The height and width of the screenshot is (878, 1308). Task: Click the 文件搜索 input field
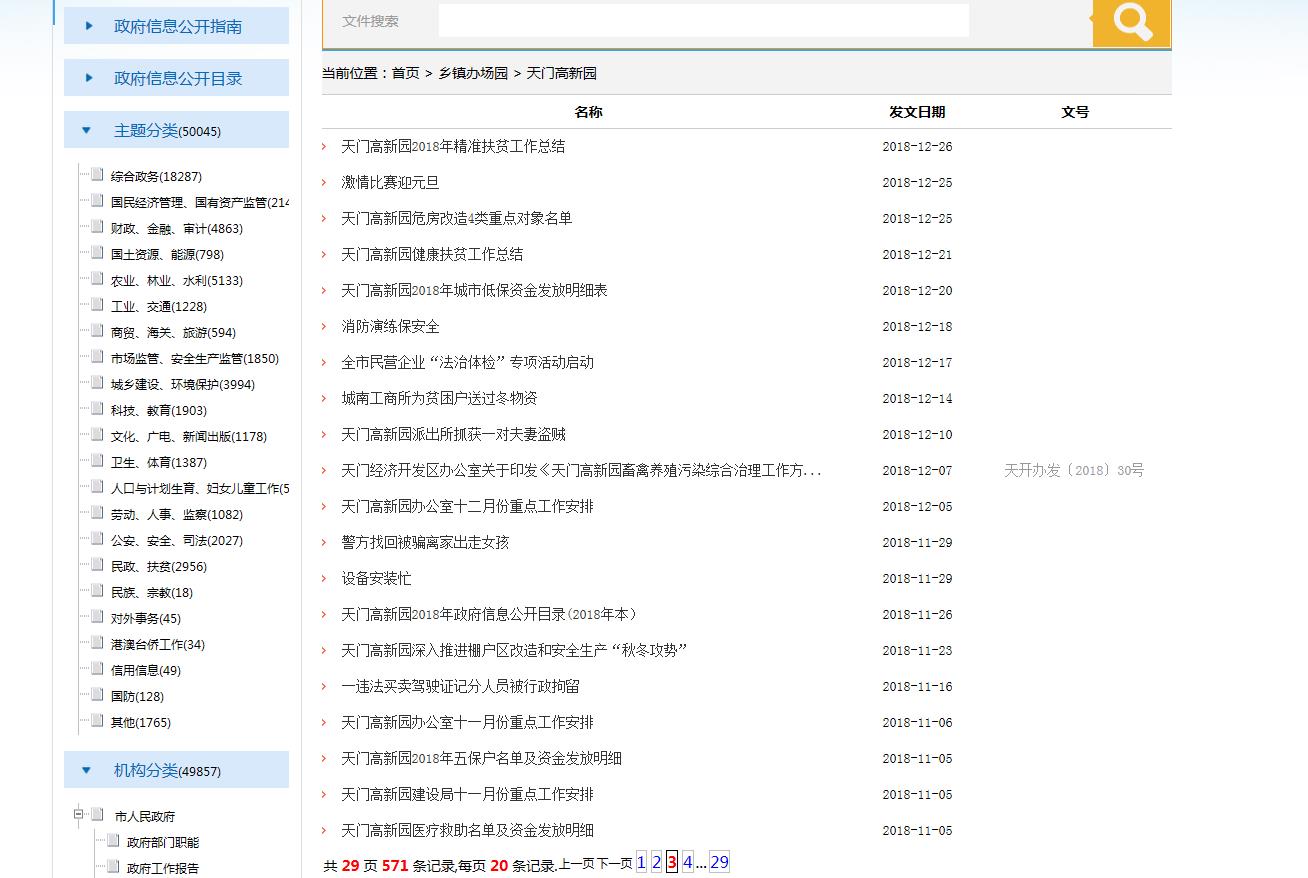click(x=703, y=21)
